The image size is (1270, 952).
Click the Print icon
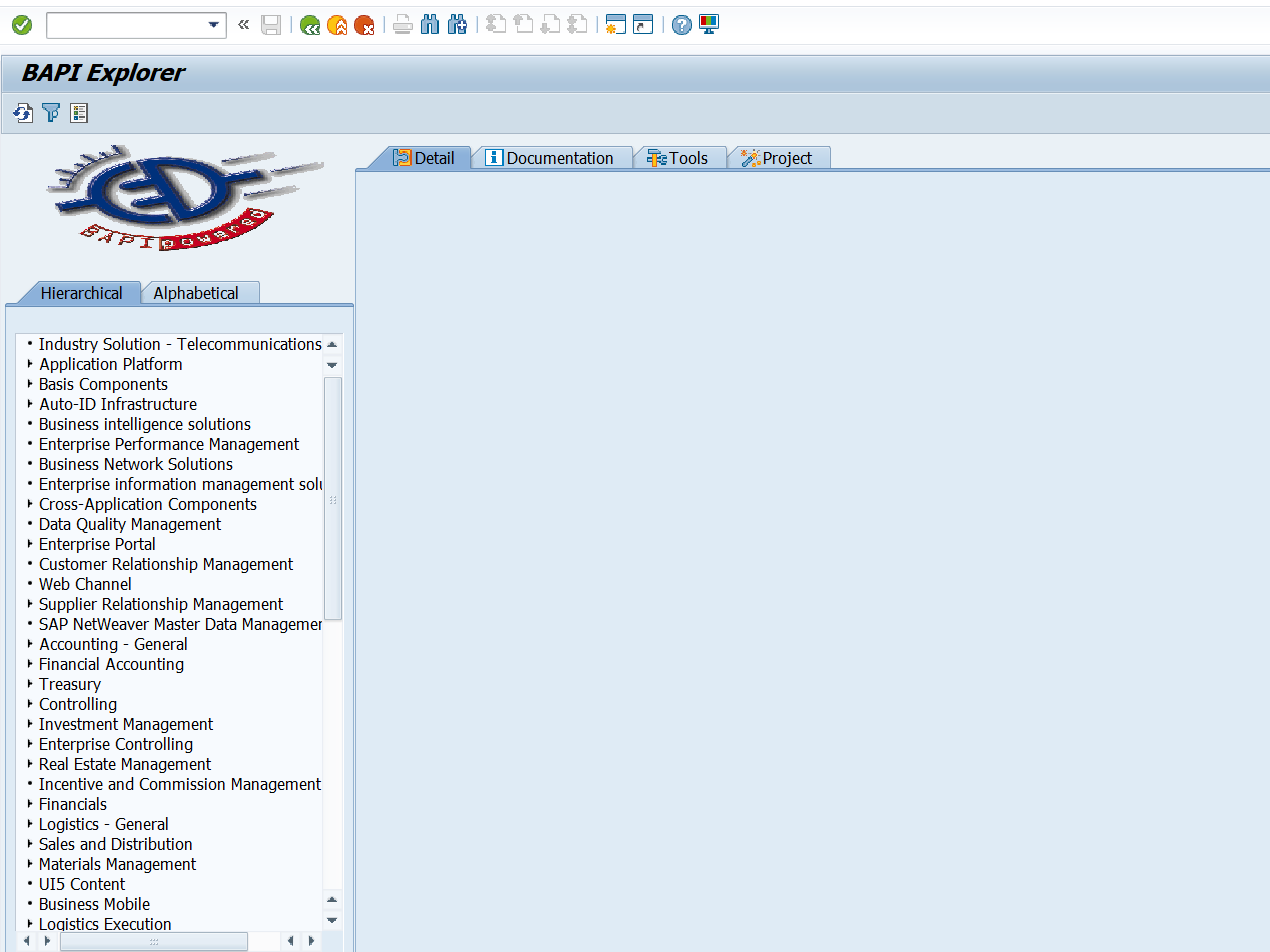point(403,25)
